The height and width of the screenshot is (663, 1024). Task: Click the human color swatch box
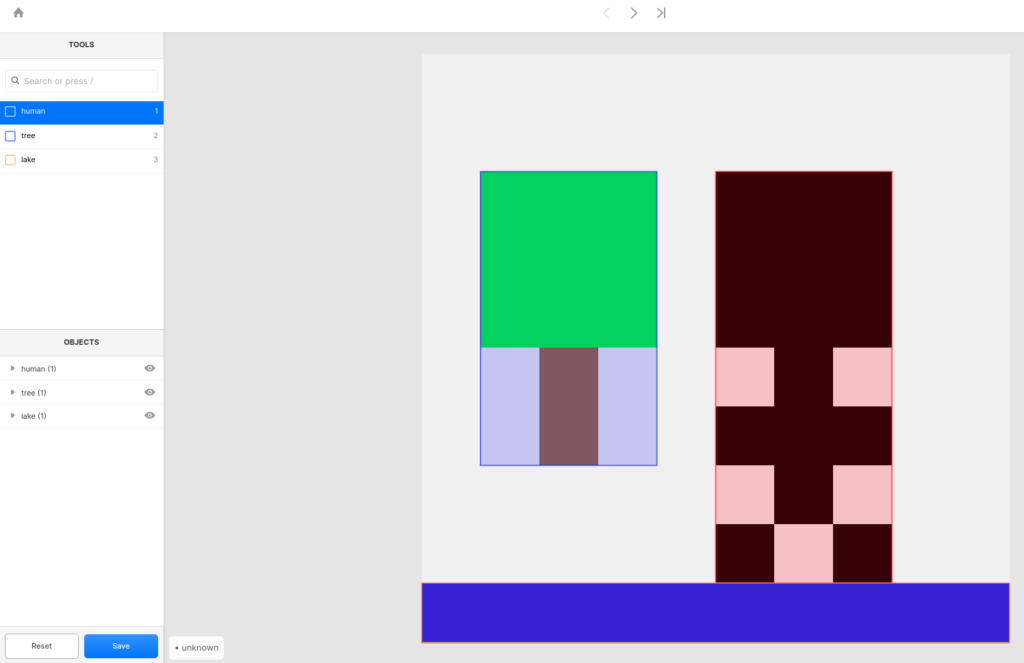click(x=10, y=112)
